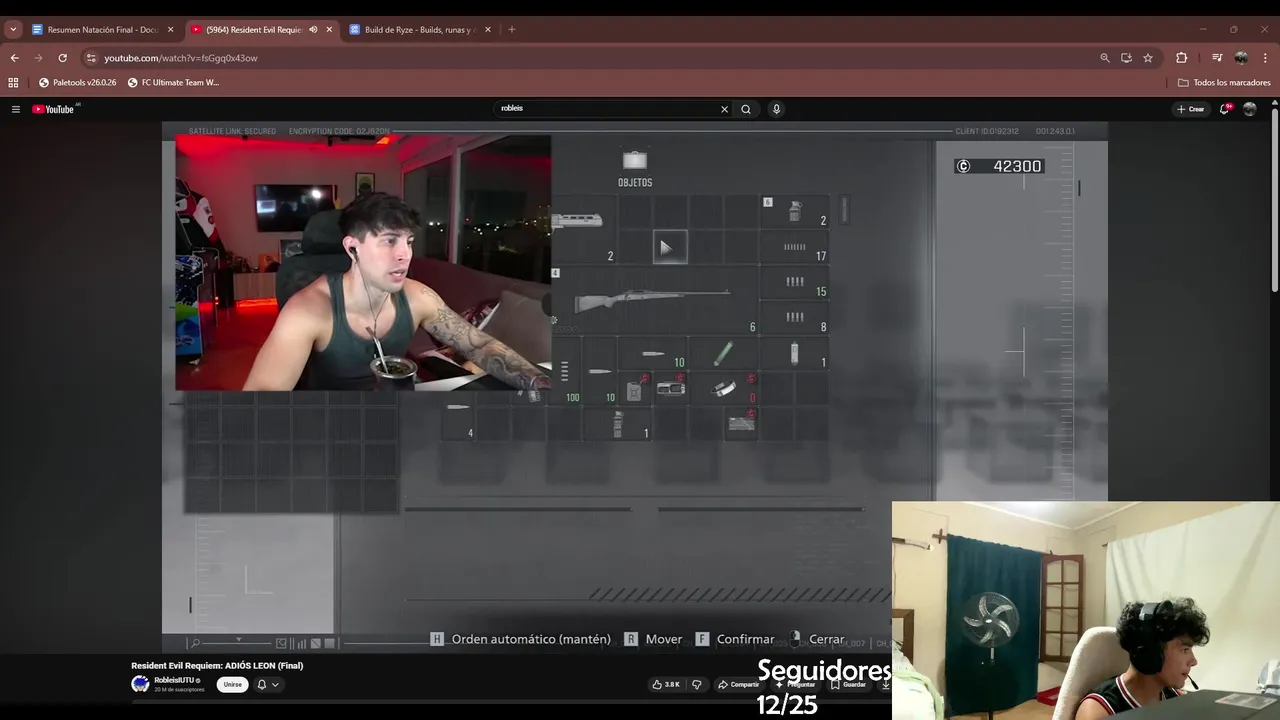
Task: Click the 'Mover' prompt
Action: (654, 639)
